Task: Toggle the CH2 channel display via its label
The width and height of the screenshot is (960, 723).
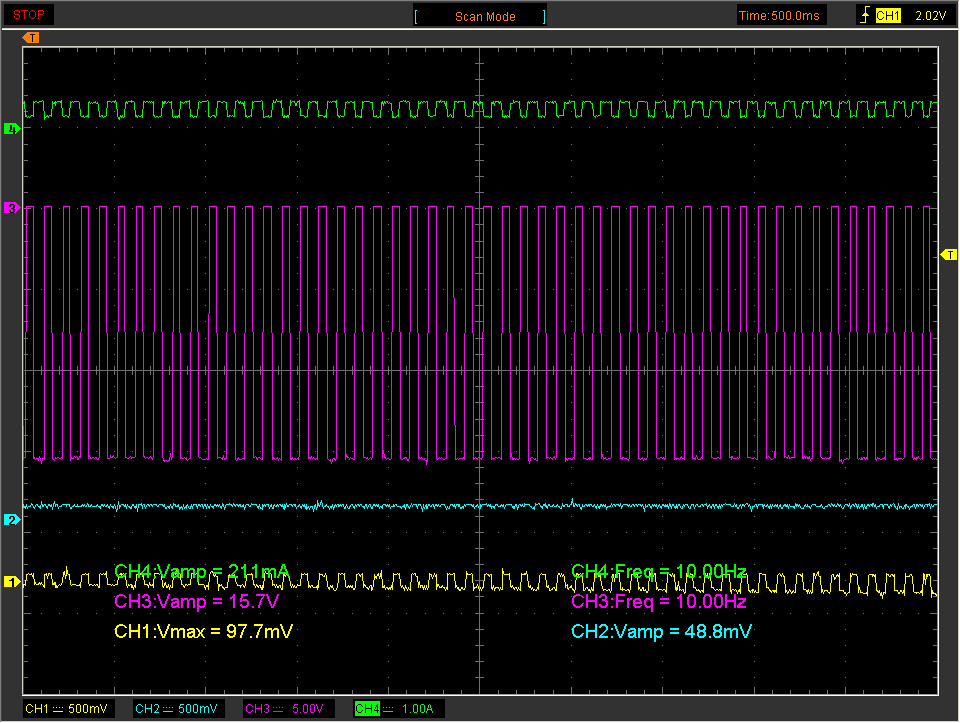Action: (x=145, y=708)
